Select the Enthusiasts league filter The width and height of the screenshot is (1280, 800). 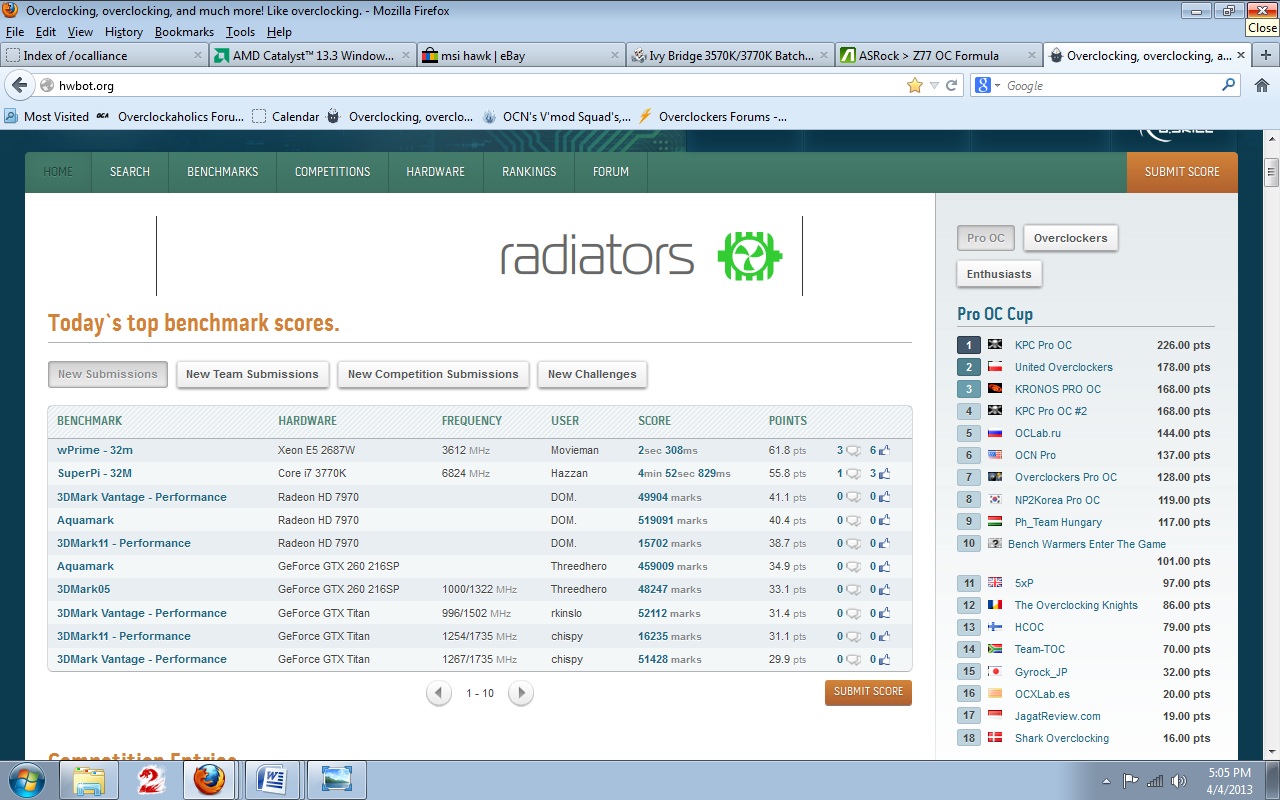pyautogui.click(x=999, y=274)
